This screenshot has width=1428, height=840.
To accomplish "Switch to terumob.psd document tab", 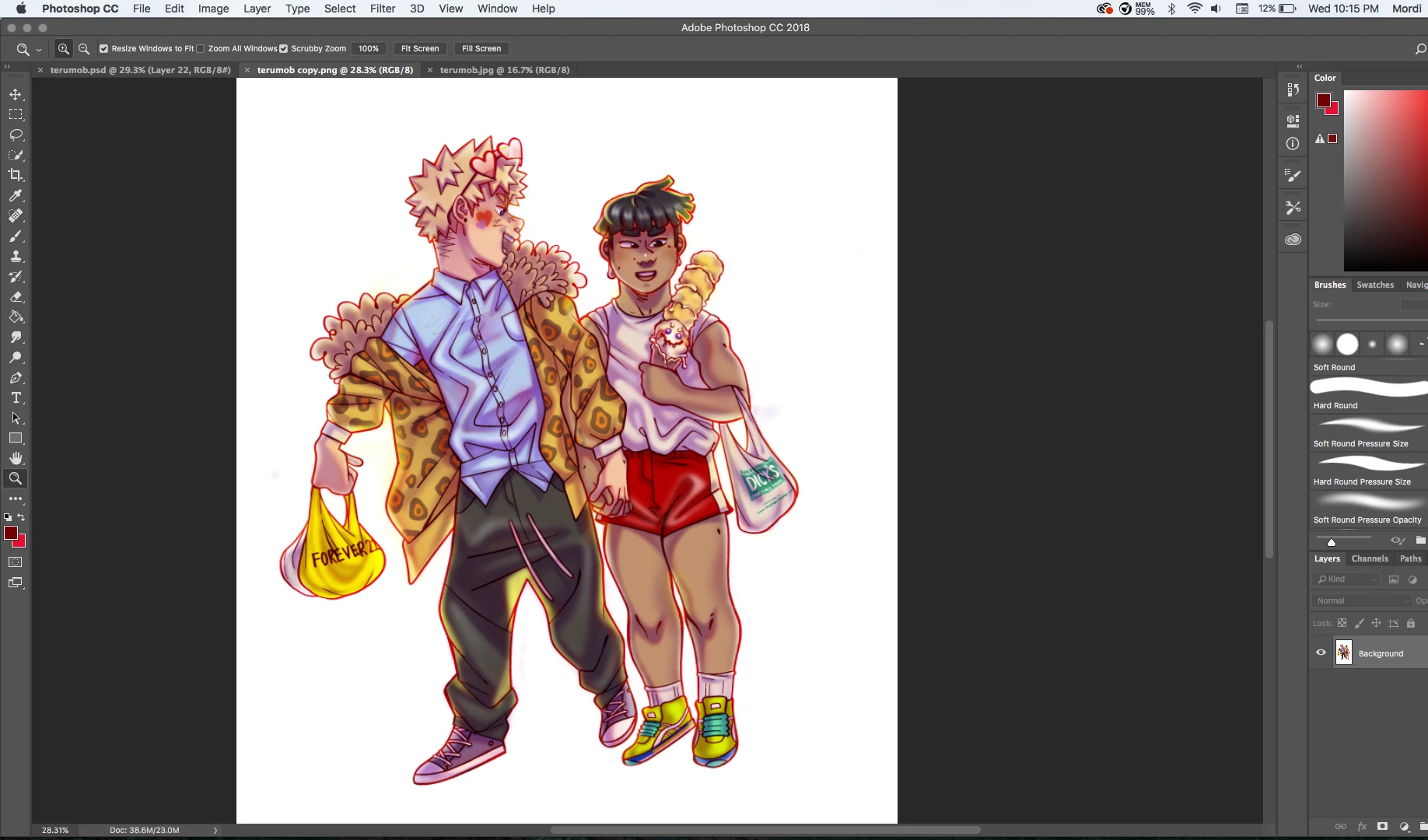I will tap(140, 70).
